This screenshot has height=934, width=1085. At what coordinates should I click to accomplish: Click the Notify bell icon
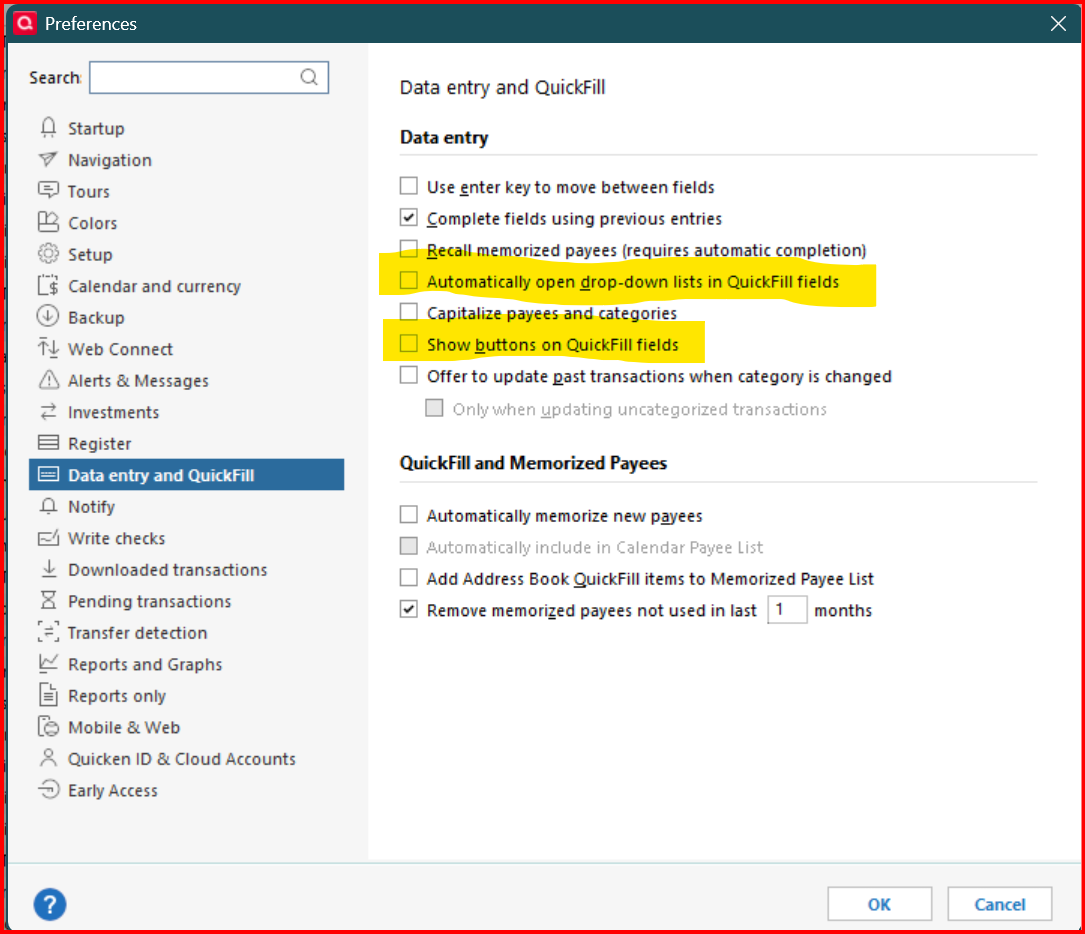click(x=48, y=506)
